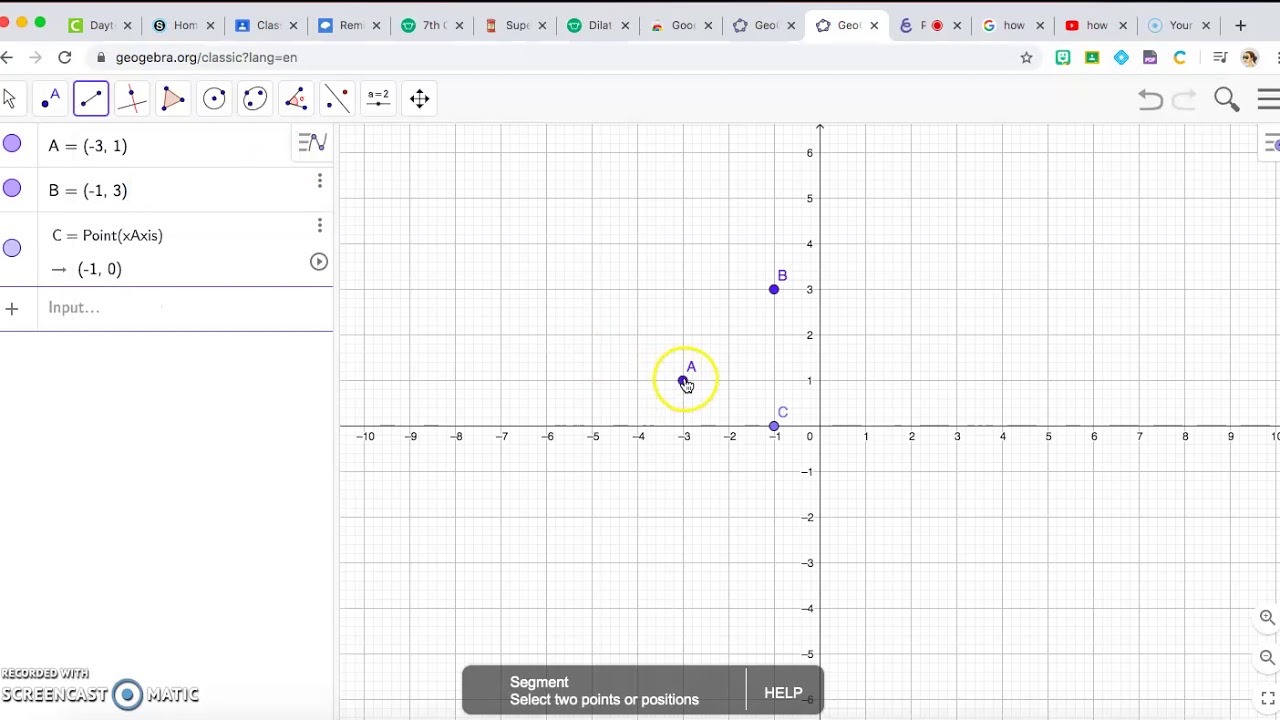Click point B on the graph

pyautogui.click(x=773, y=289)
